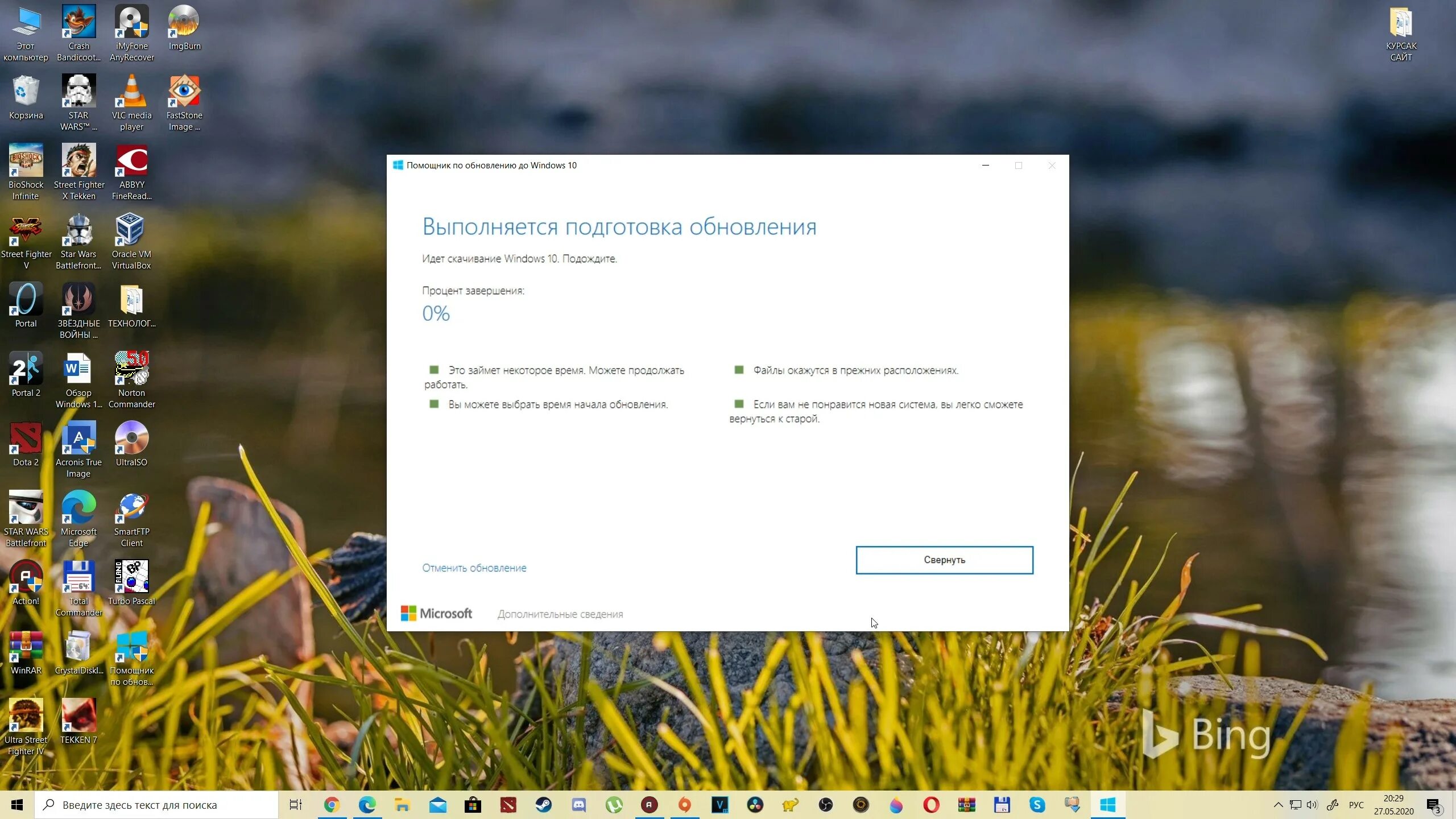
Task: Open Task View button on taskbar
Action: pyautogui.click(x=296, y=805)
